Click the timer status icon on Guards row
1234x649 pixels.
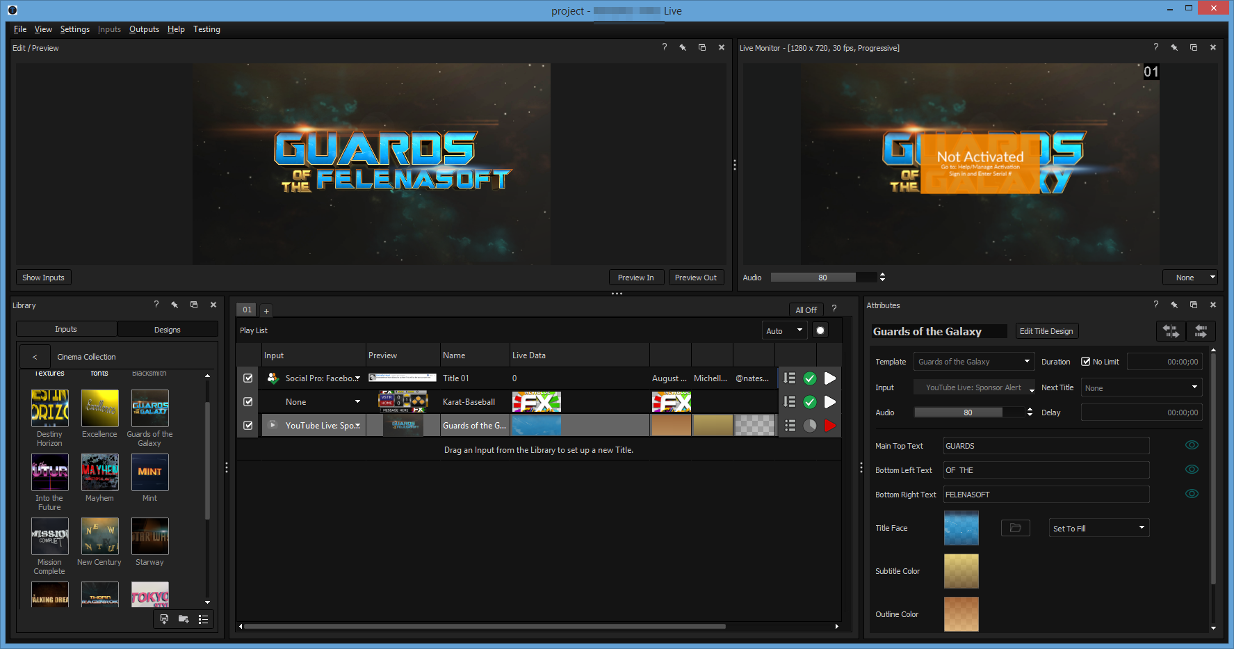[x=810, y=426]
